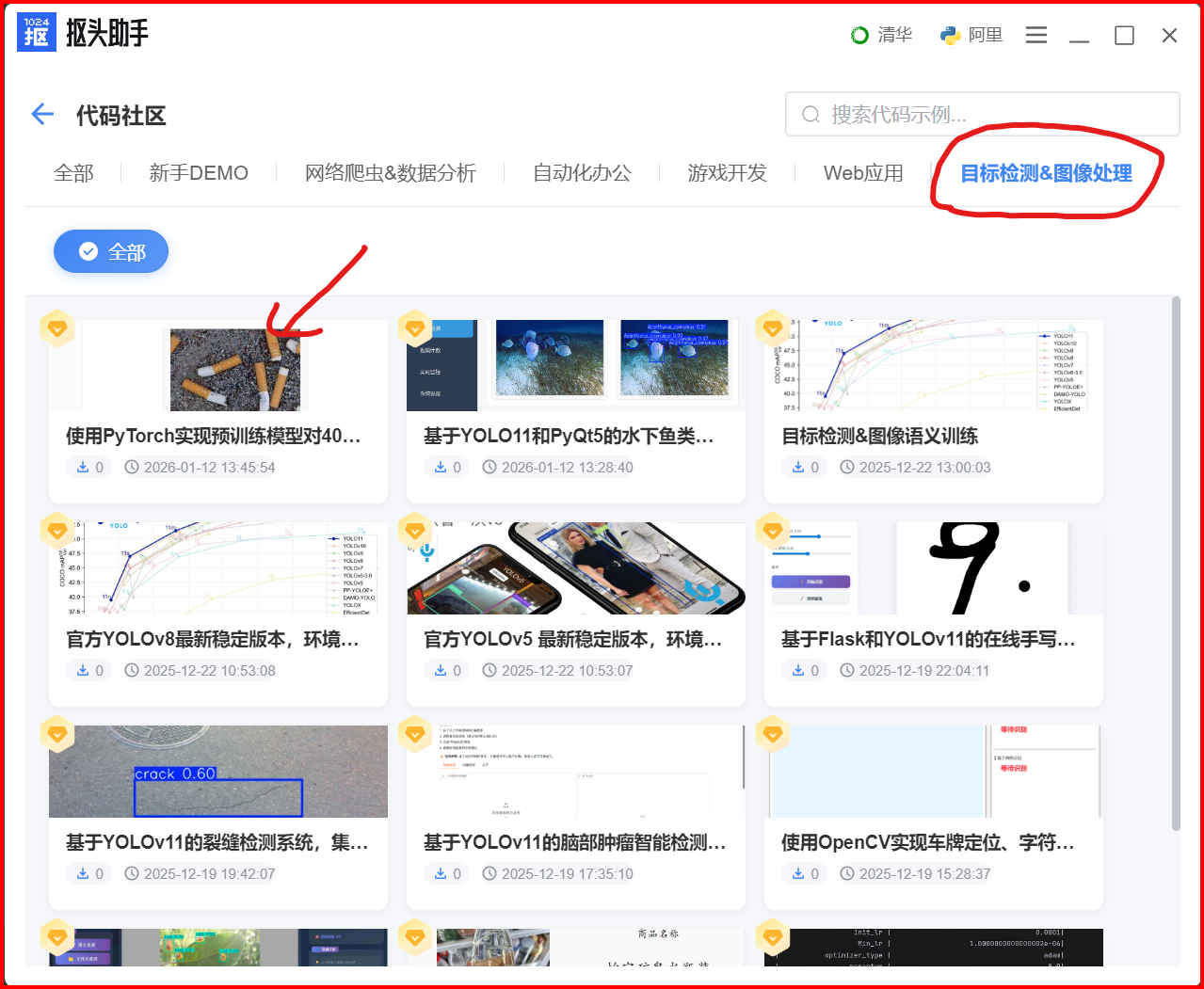The height and width of the screenshot is (989, 1204).
Task: Click the 代码社区 page heading
Action: pyautogui.click(x=121, y=115)
